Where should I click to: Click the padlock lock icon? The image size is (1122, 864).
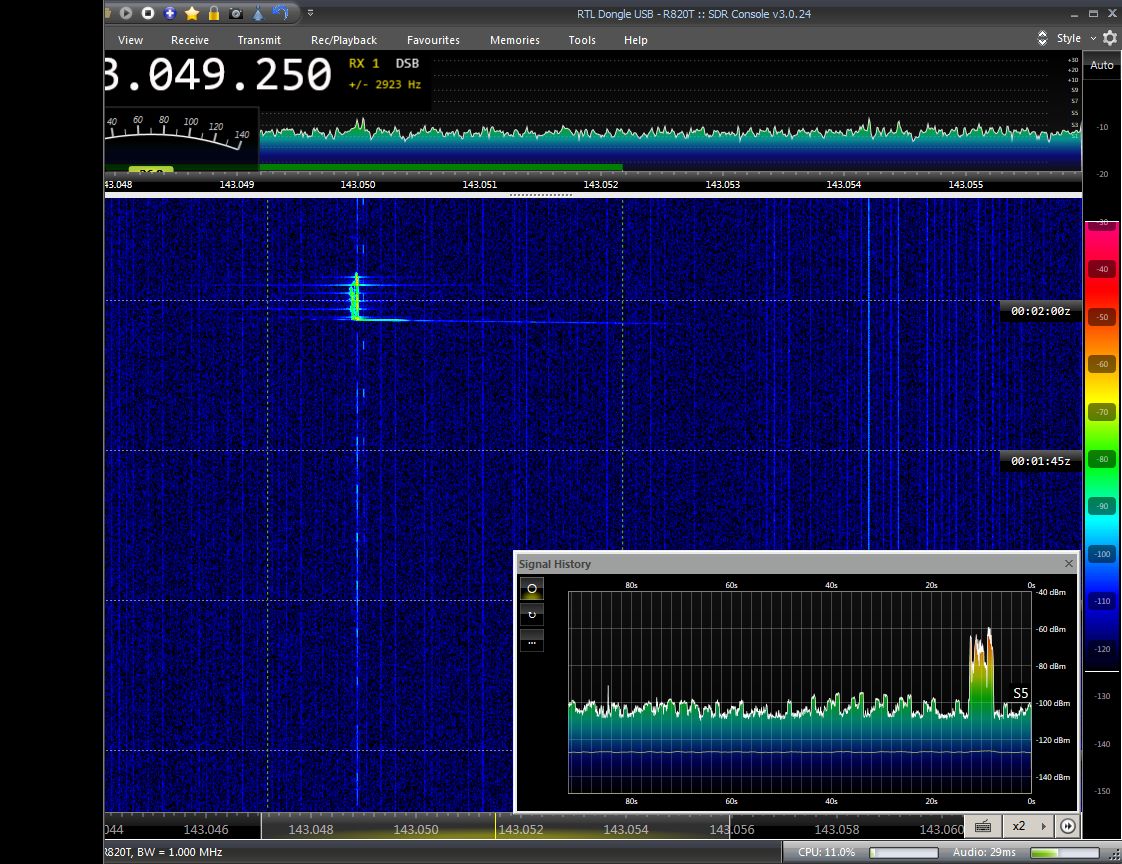pos(213,13)
